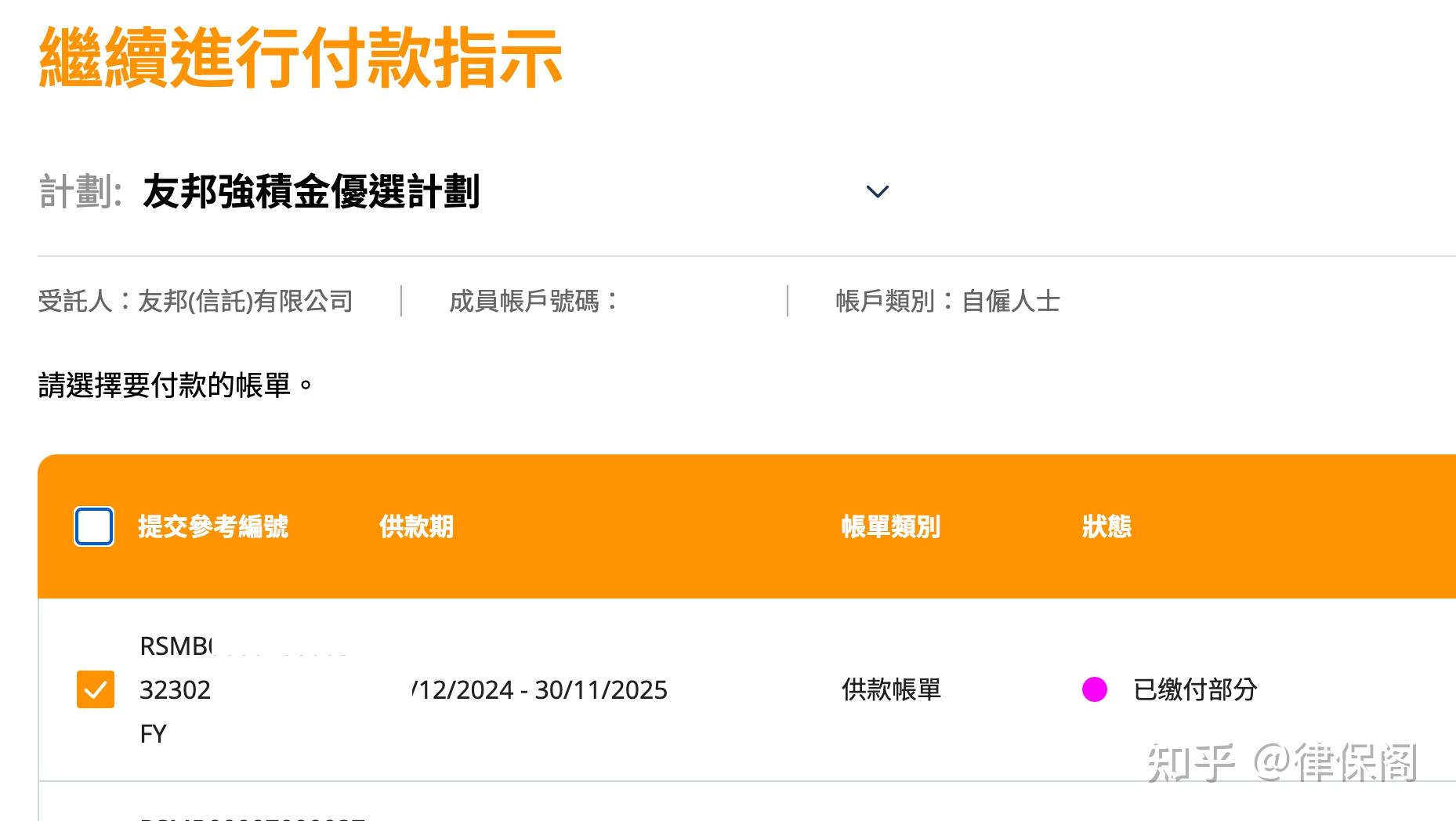Click the 成員帳戶號碼 field label

click(x=533, y=301)
